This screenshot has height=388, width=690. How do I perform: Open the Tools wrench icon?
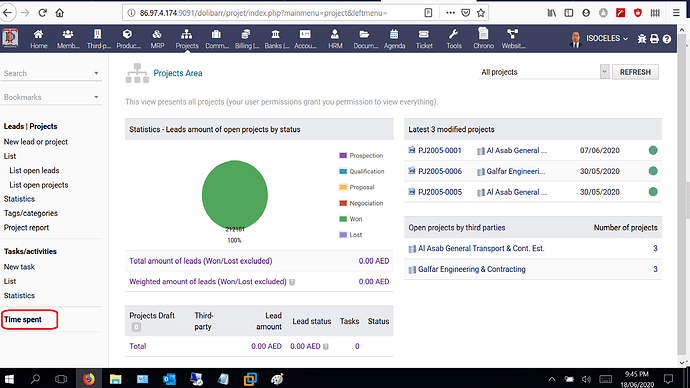click(454, 34)
